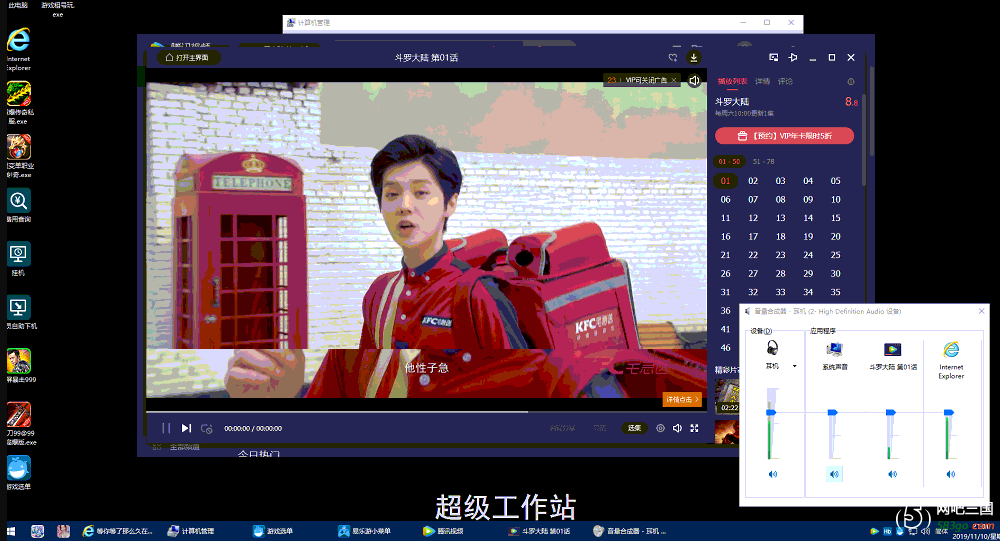Click 打开主界面 home button

point(188,57)
